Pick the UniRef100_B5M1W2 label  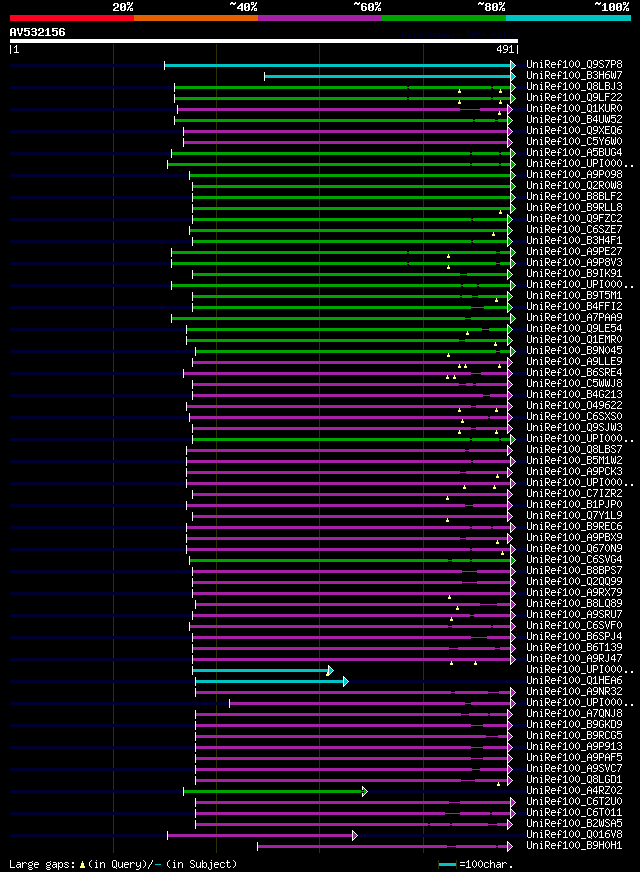(574, 460)
